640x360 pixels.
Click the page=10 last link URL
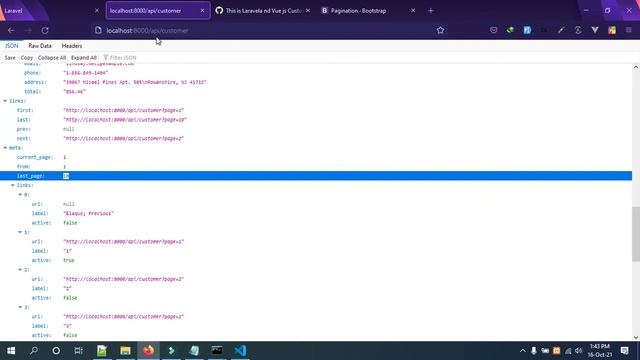(x=125, y=120)
